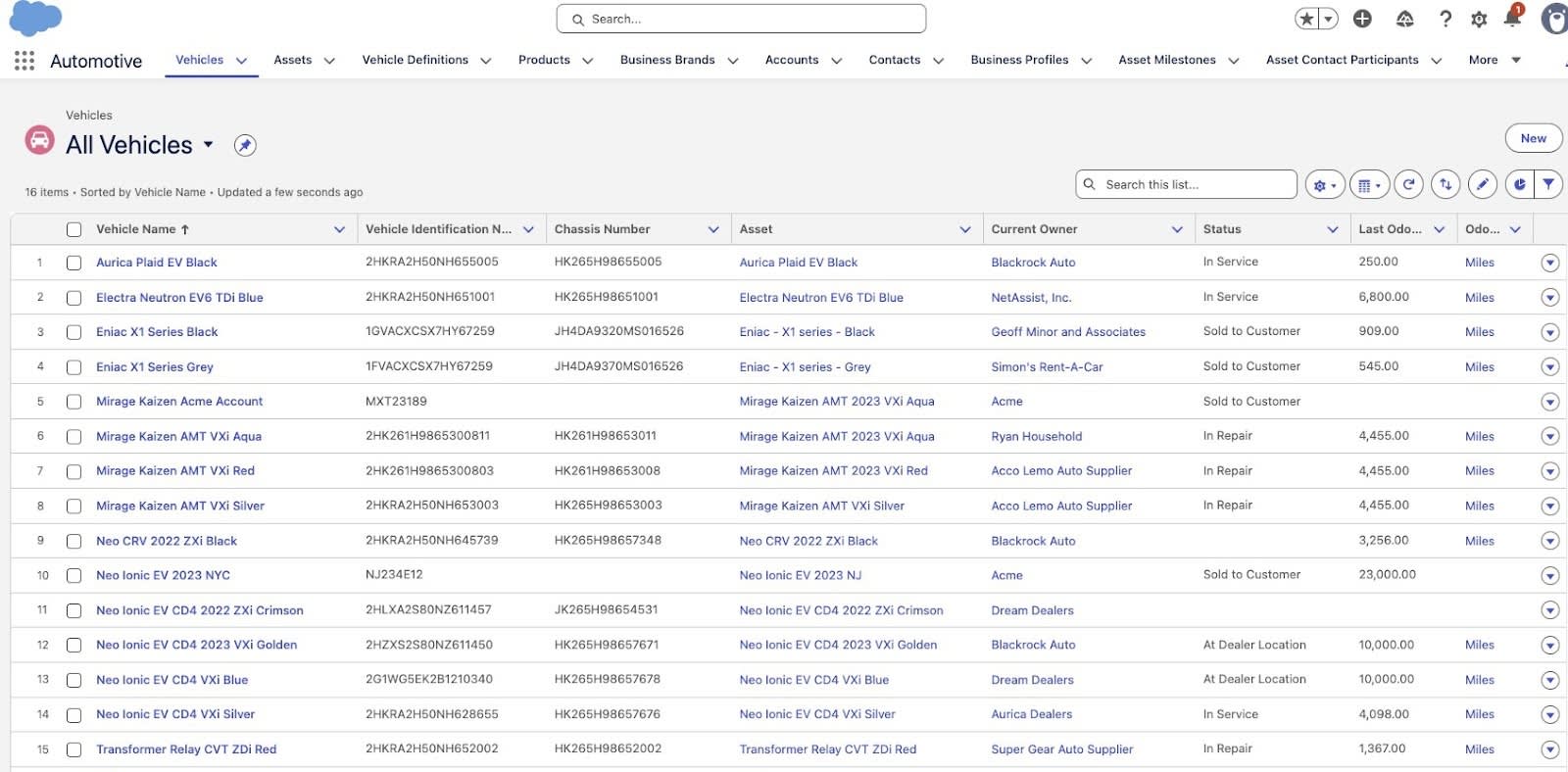Click the Search this list field
The height and width of the screenshot is (772, 1568).
1186,184
